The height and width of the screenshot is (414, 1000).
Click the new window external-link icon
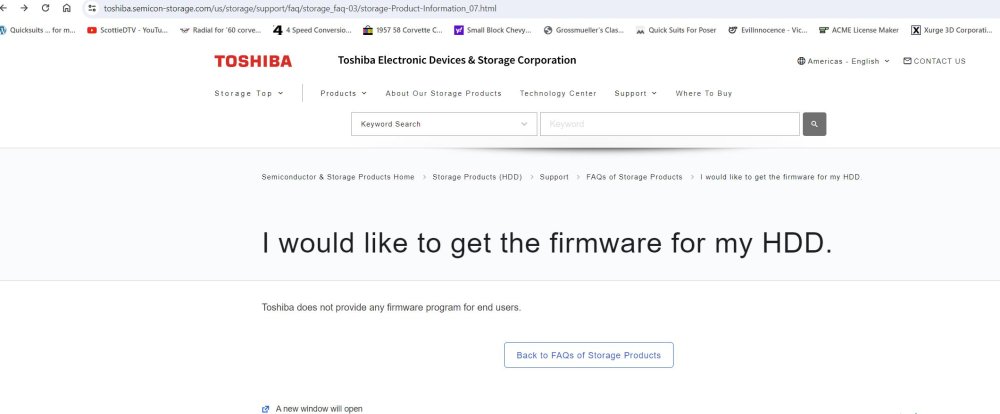pyautogui.click(x=265, y=409)
